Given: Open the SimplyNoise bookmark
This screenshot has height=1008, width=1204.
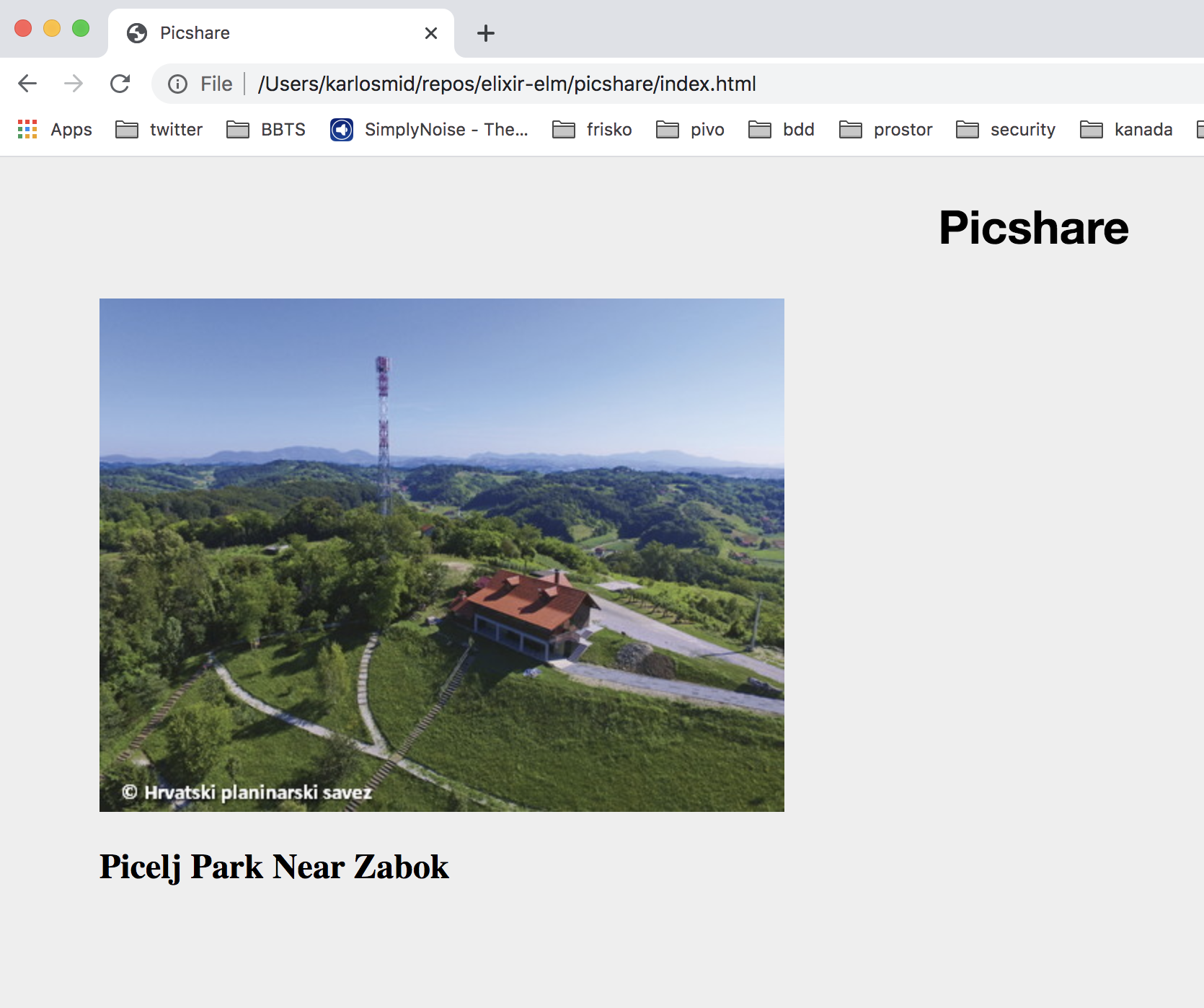Looking at the screenshot, I should pyautogui.click(x=429, y=130).
